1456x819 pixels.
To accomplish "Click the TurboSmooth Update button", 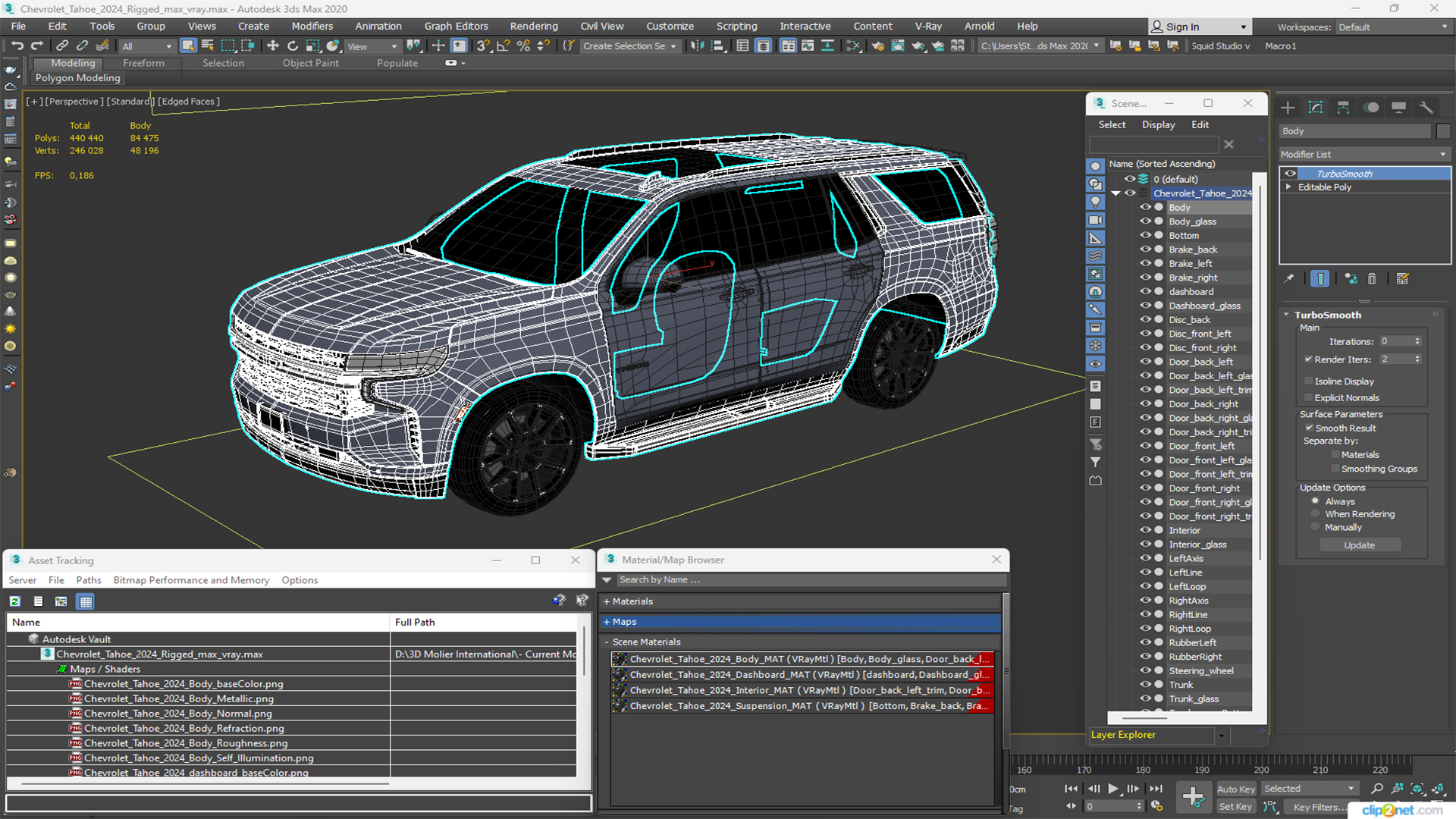I will point(1360,545).
